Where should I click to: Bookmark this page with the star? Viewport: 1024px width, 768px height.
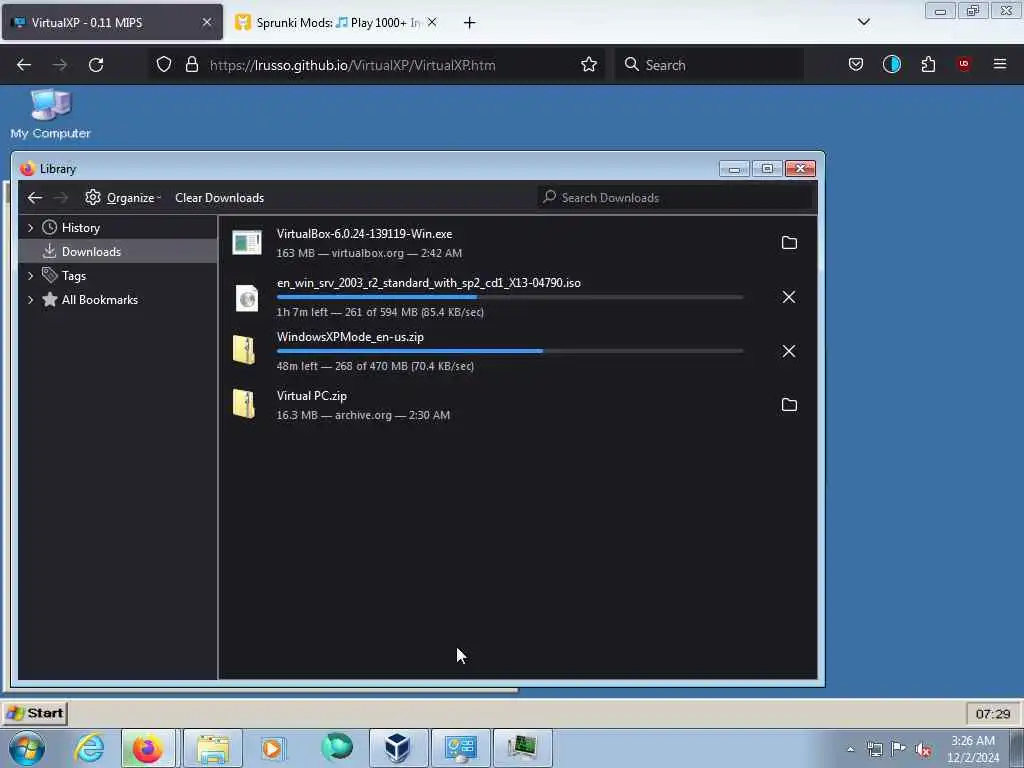coord(588,65)
